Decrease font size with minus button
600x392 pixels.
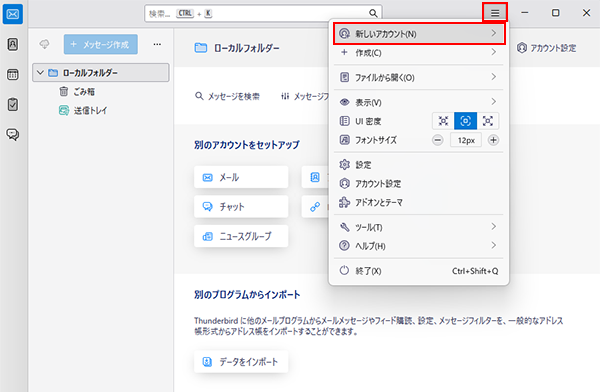click(437, 140)
